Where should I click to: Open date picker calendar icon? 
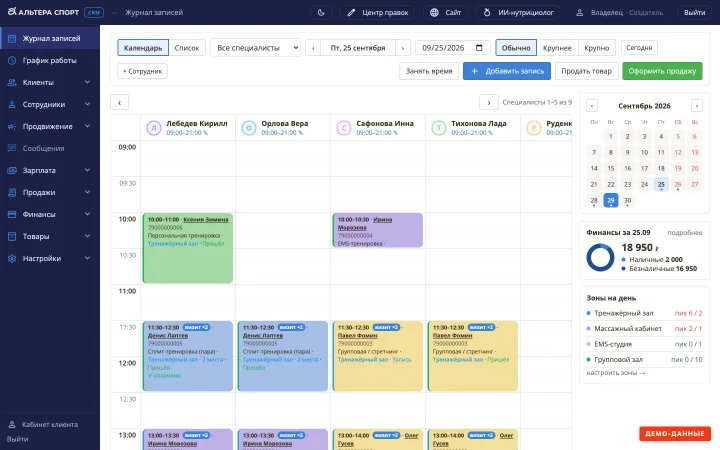tap(479, 48)
